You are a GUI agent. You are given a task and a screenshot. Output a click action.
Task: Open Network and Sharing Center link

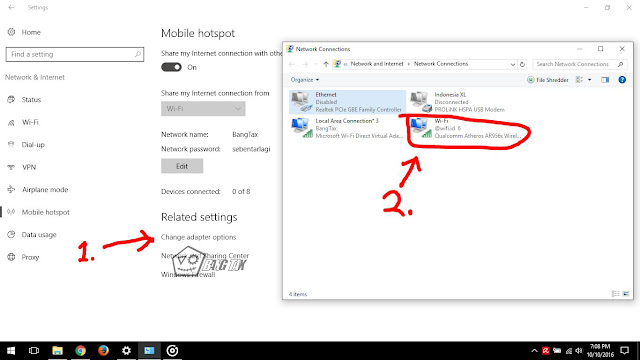205,256
